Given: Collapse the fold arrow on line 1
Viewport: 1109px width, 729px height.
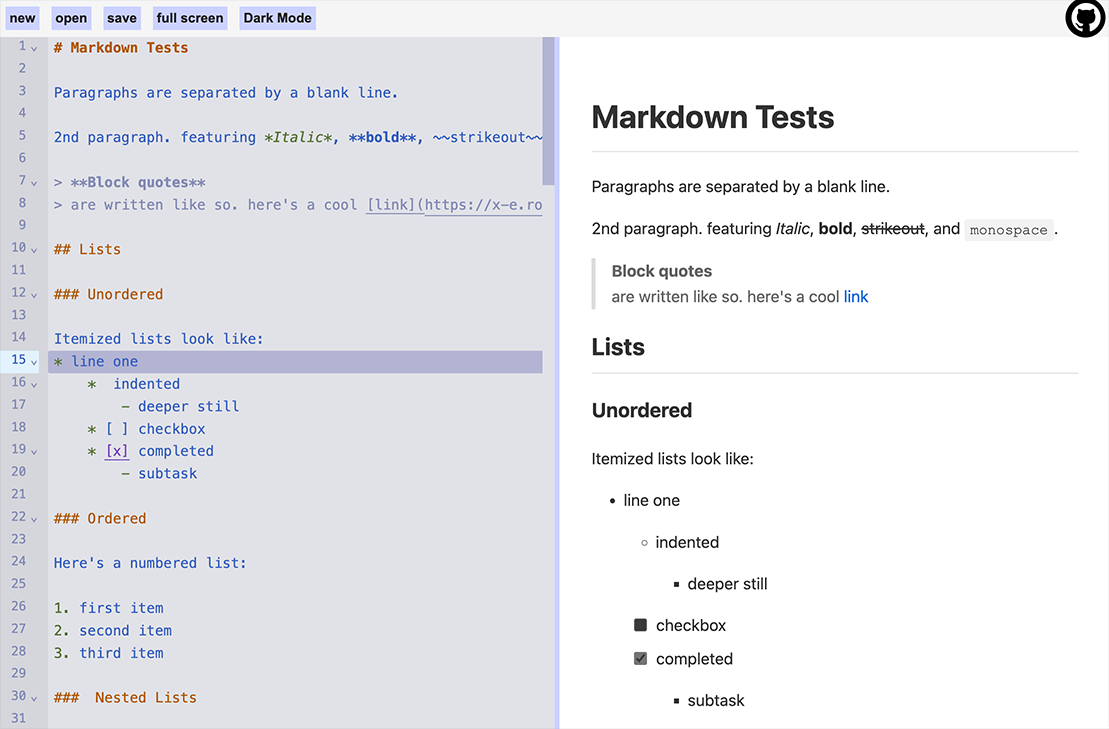Looking at the screenshot, I should 34,49.
